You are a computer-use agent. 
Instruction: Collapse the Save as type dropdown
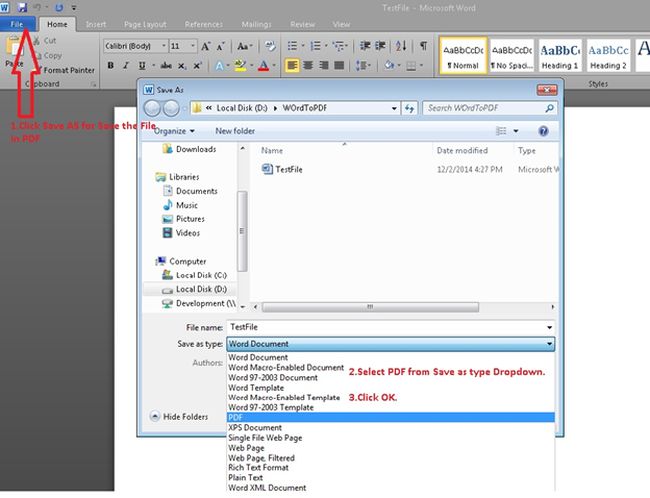click(549, 344)
